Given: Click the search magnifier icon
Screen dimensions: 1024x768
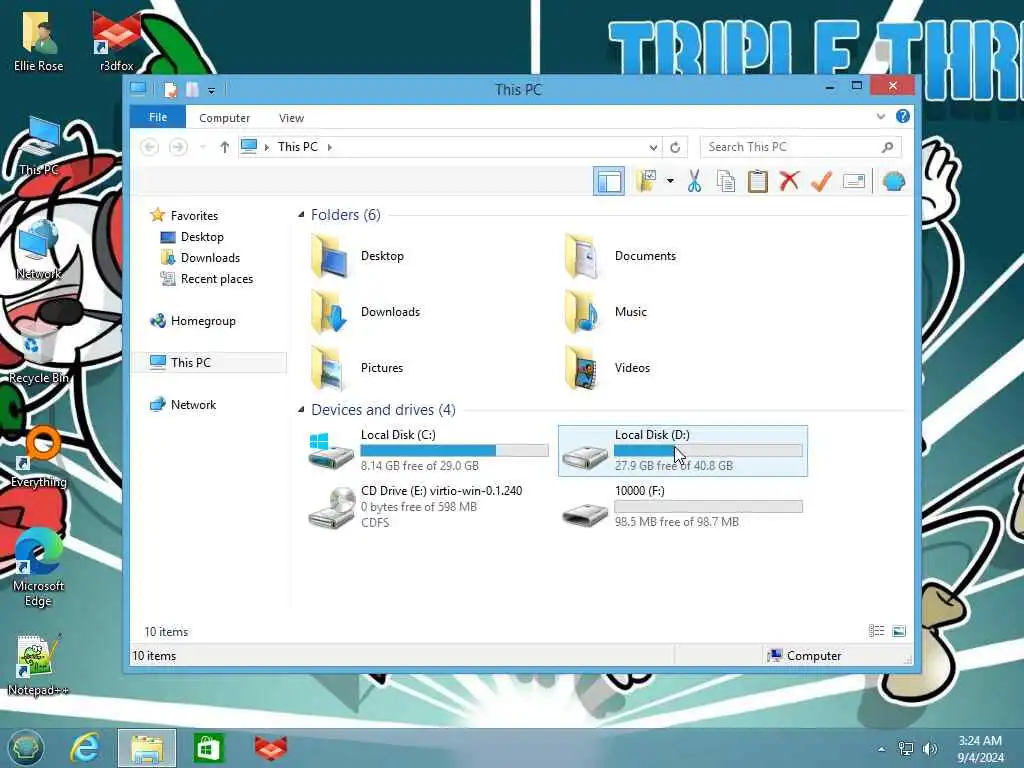Looking at the screenshot, I should tap(887, 148).
